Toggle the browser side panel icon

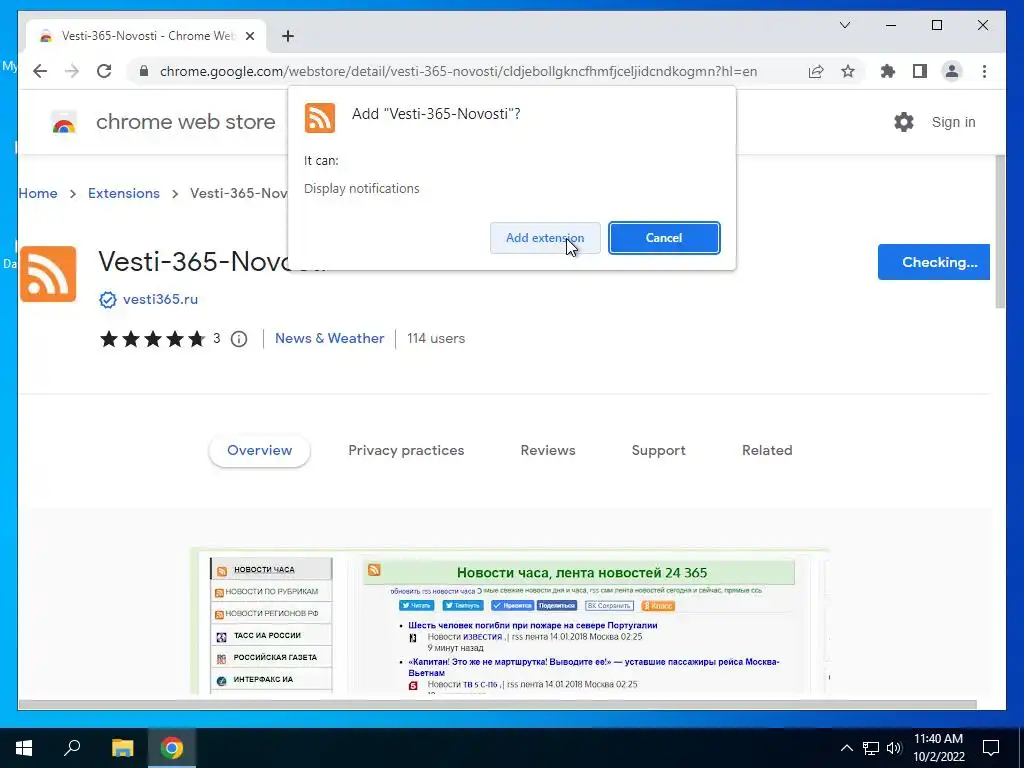pos(920,71)
